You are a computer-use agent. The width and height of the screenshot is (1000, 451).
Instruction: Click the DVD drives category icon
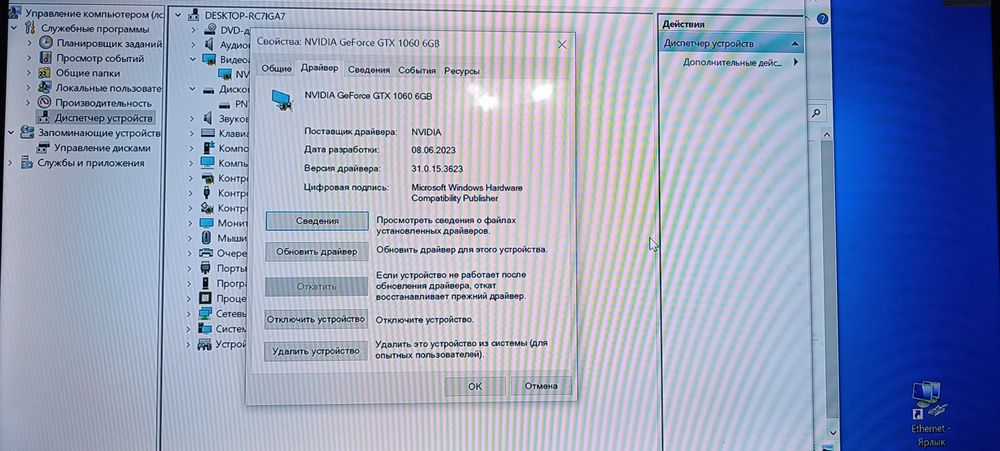(210, 30)
